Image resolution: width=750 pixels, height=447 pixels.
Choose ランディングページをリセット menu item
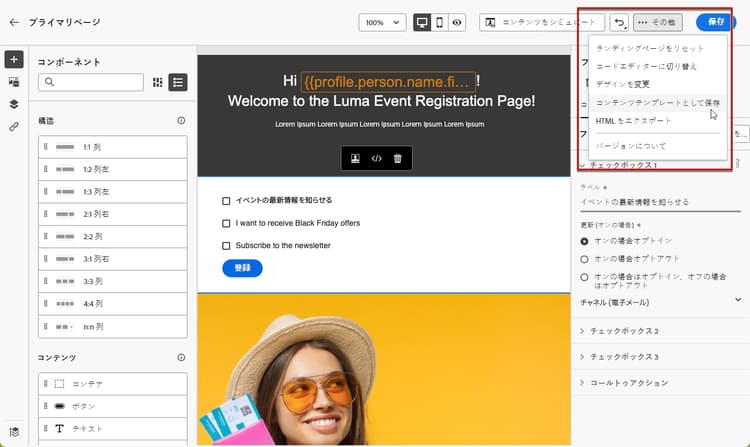click(658, 48)
